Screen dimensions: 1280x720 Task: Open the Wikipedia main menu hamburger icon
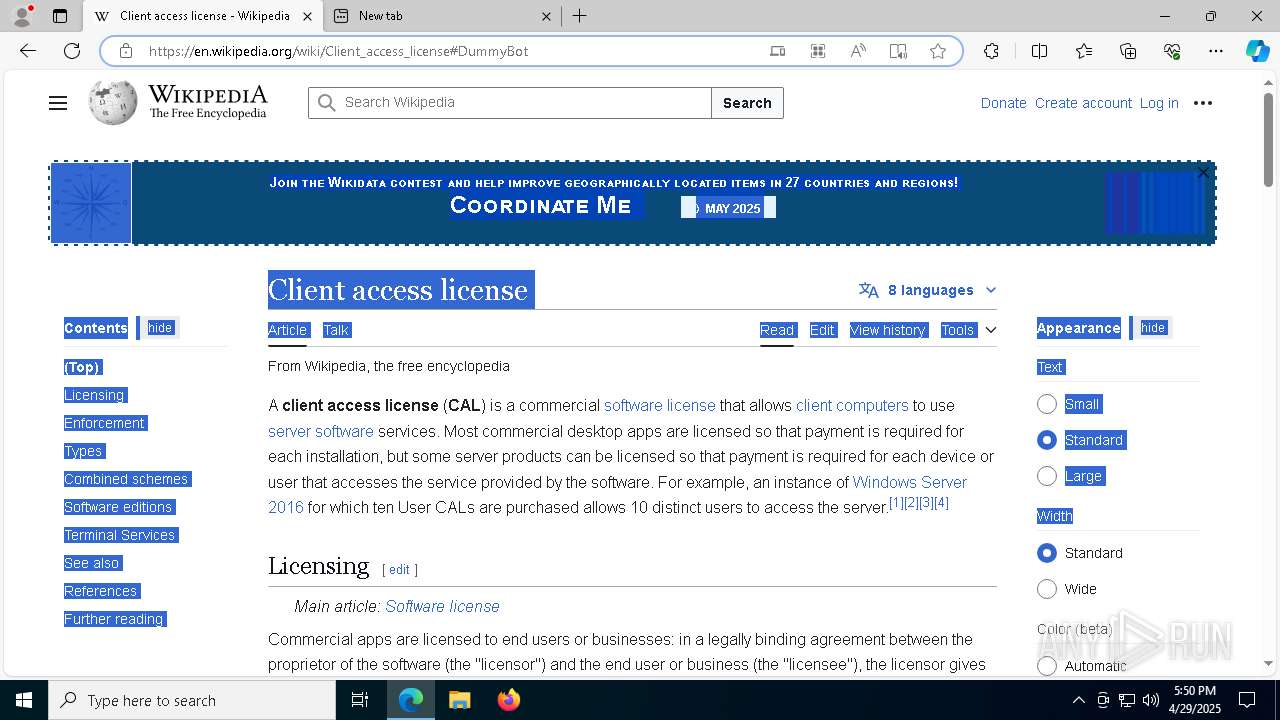coord(58,103)
